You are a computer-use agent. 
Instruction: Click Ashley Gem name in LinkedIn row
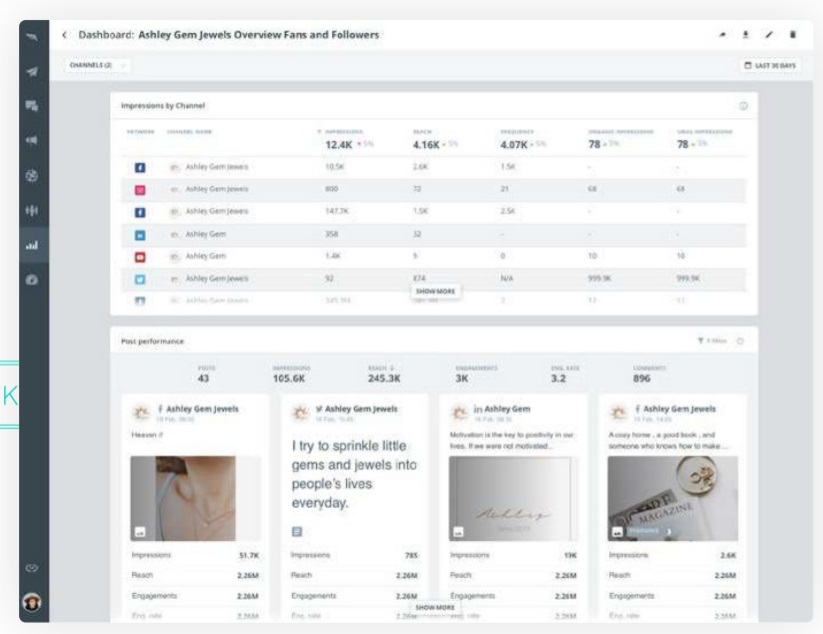point(205,234)
